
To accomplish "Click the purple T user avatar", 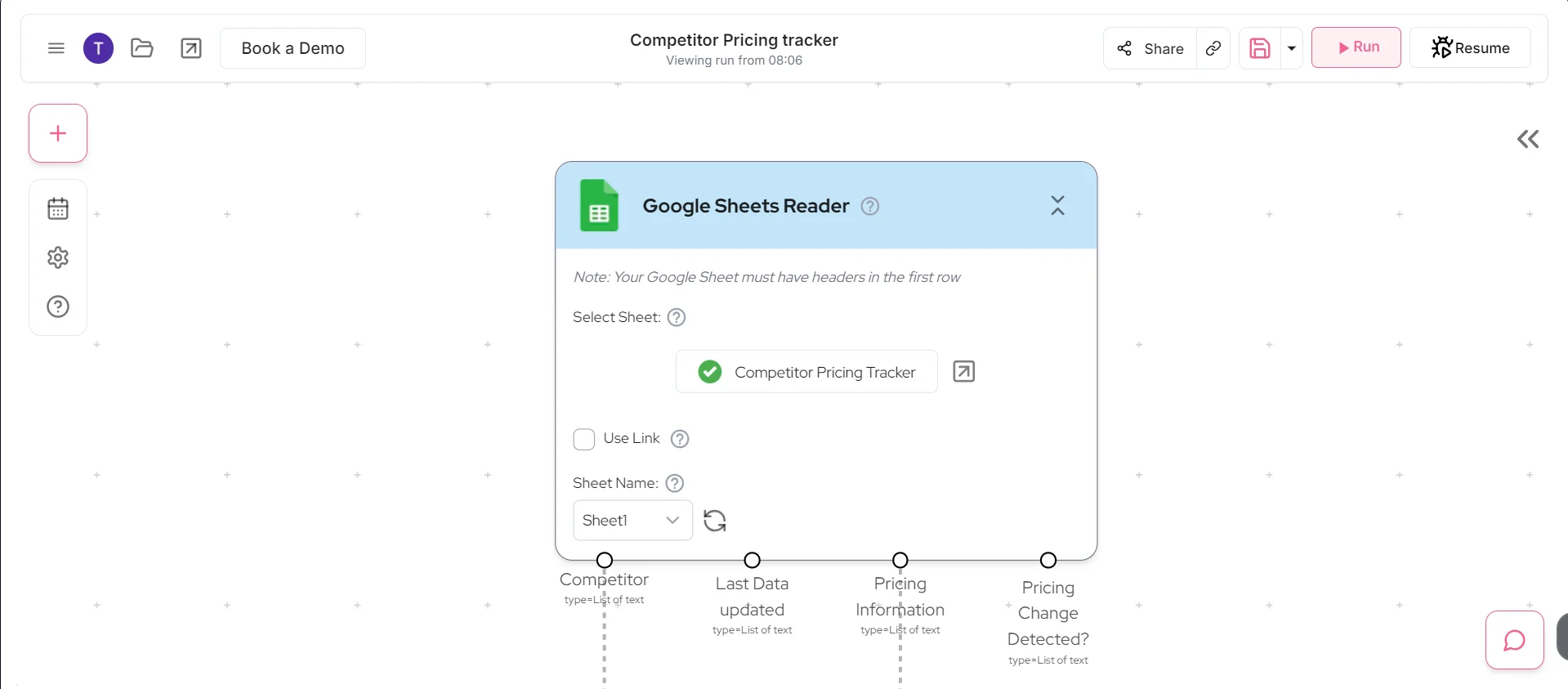I will [99, 48].
